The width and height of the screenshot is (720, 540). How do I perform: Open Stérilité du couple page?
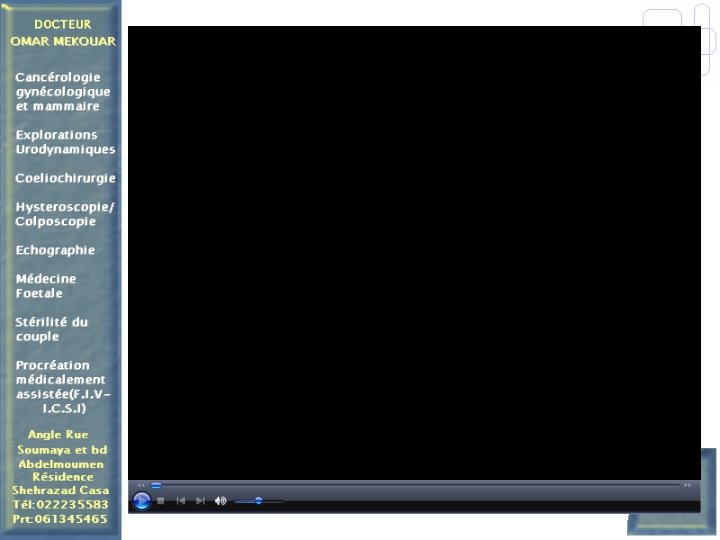coord(51,329)
